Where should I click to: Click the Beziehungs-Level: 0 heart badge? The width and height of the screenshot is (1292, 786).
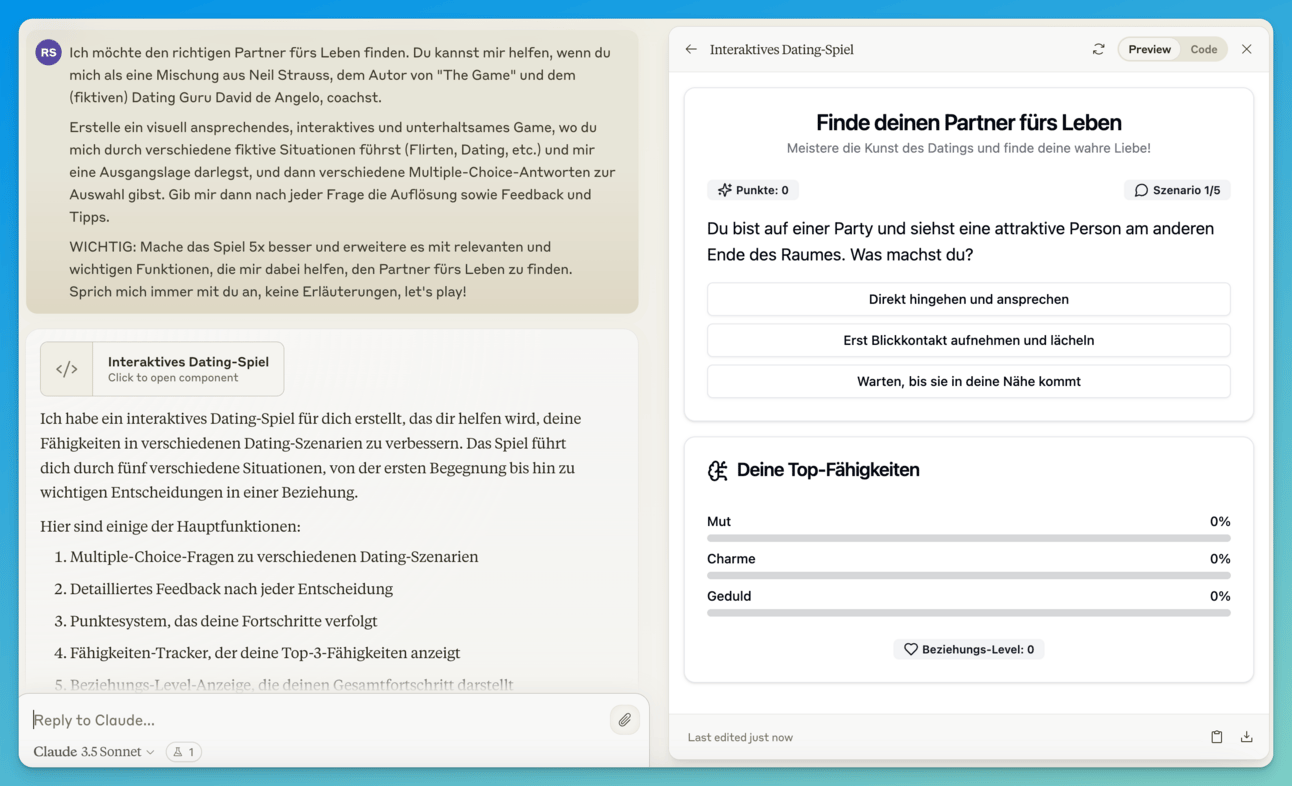click(x=968, y=649)
